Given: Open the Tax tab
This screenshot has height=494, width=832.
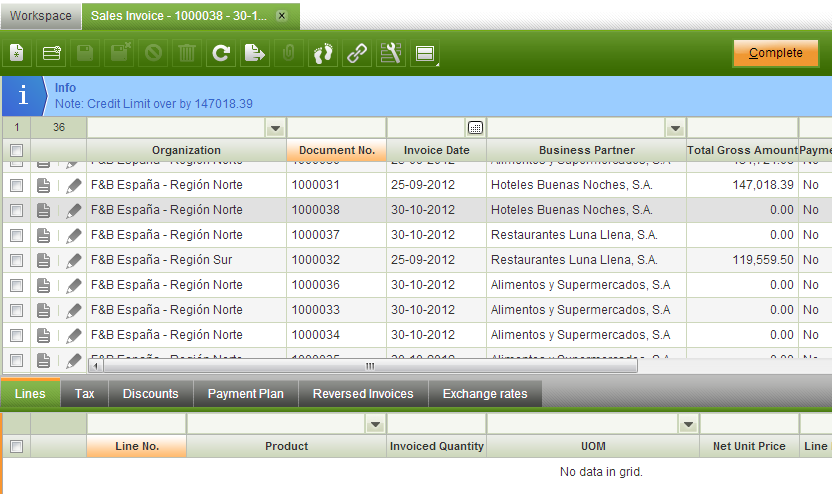Looking at the screenshot, I should [84, 394].
